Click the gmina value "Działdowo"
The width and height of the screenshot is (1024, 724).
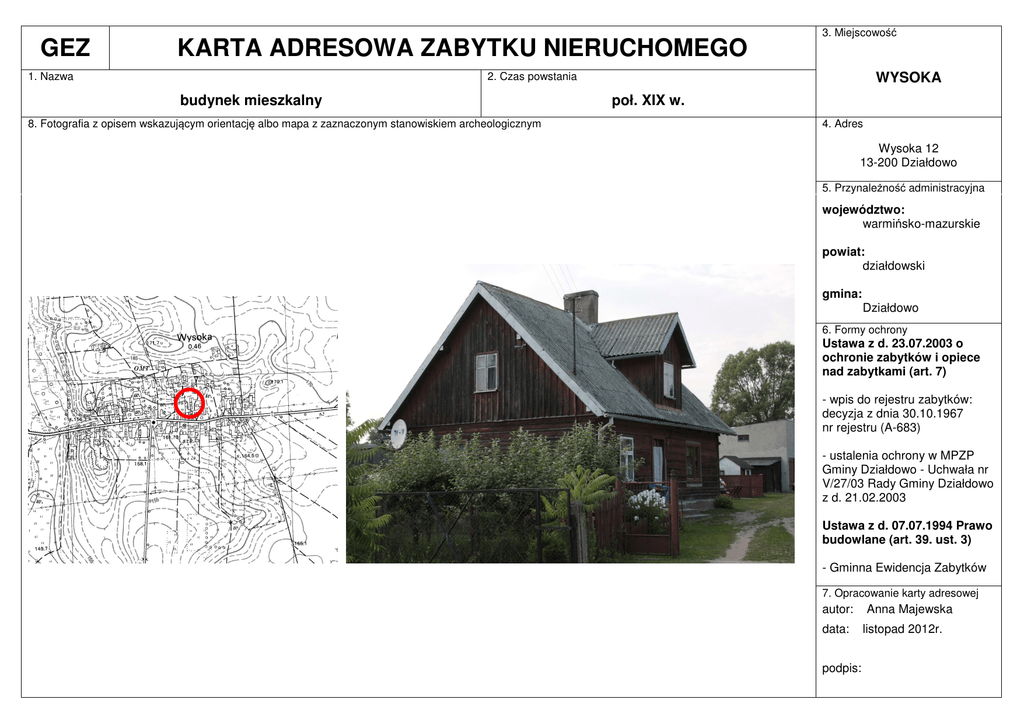coord(890,308)
